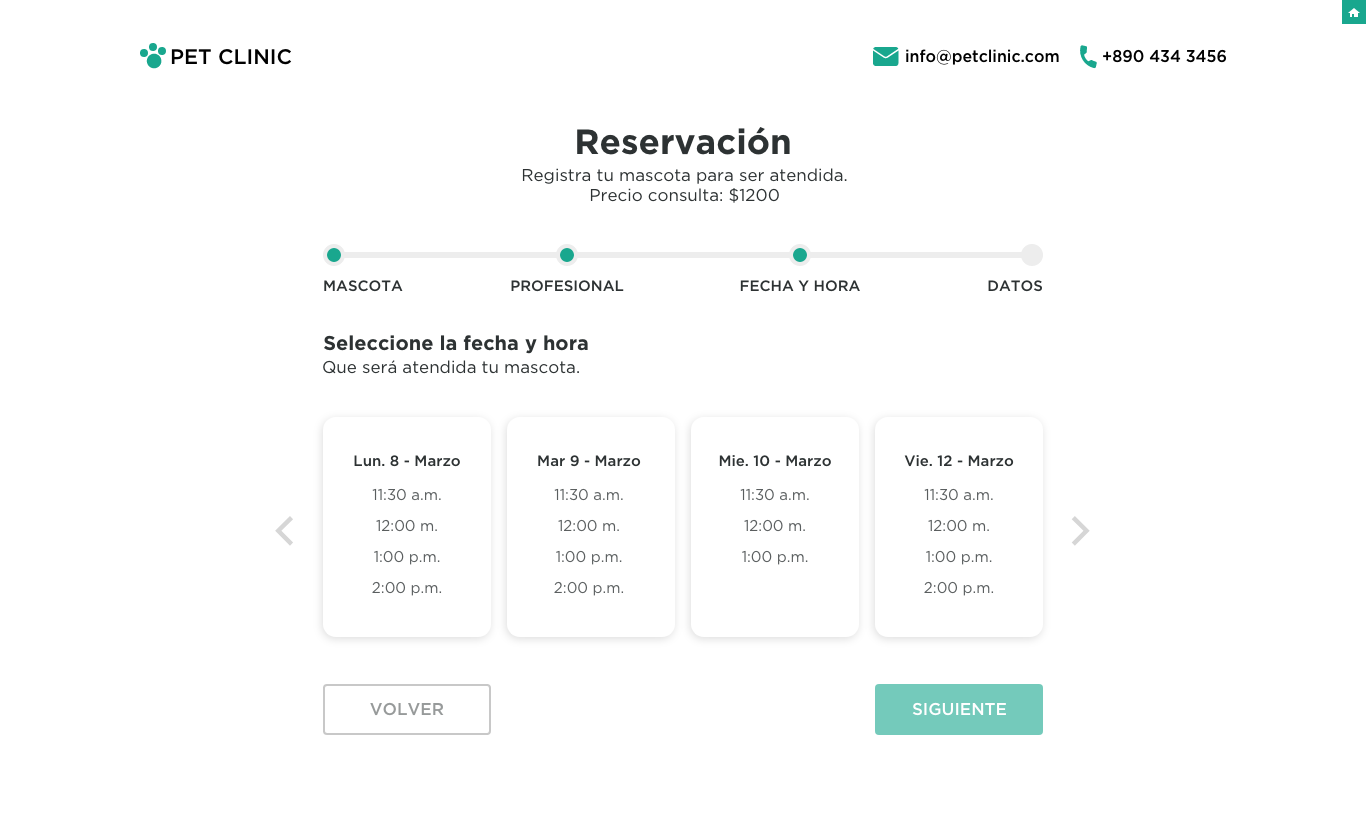
Task: Click the email envelope icon
Action: (885, 57)
